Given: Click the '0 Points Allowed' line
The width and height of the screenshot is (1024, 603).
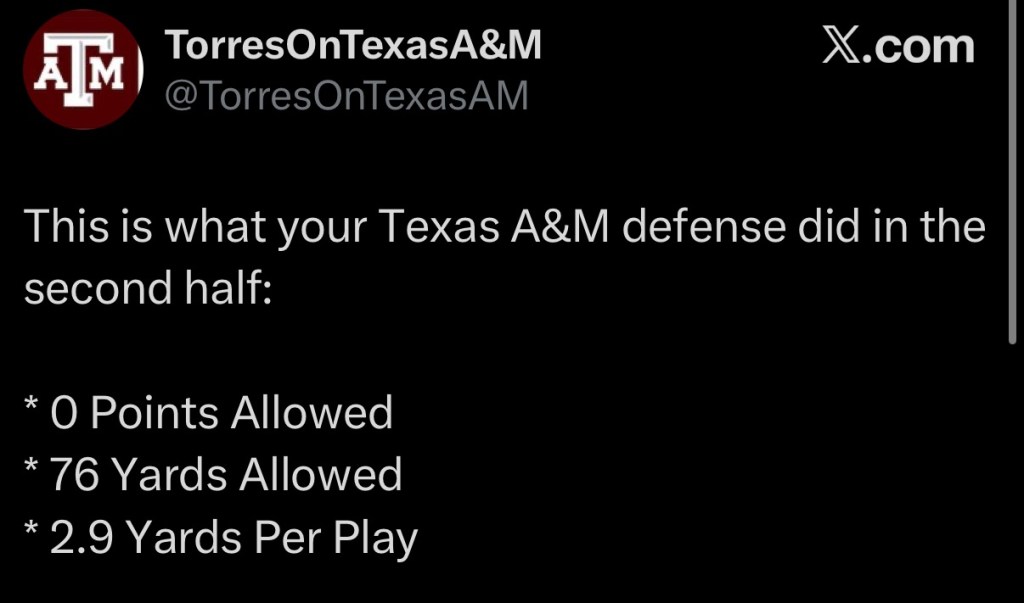Looking at the screenshot, I should point(220,412).
